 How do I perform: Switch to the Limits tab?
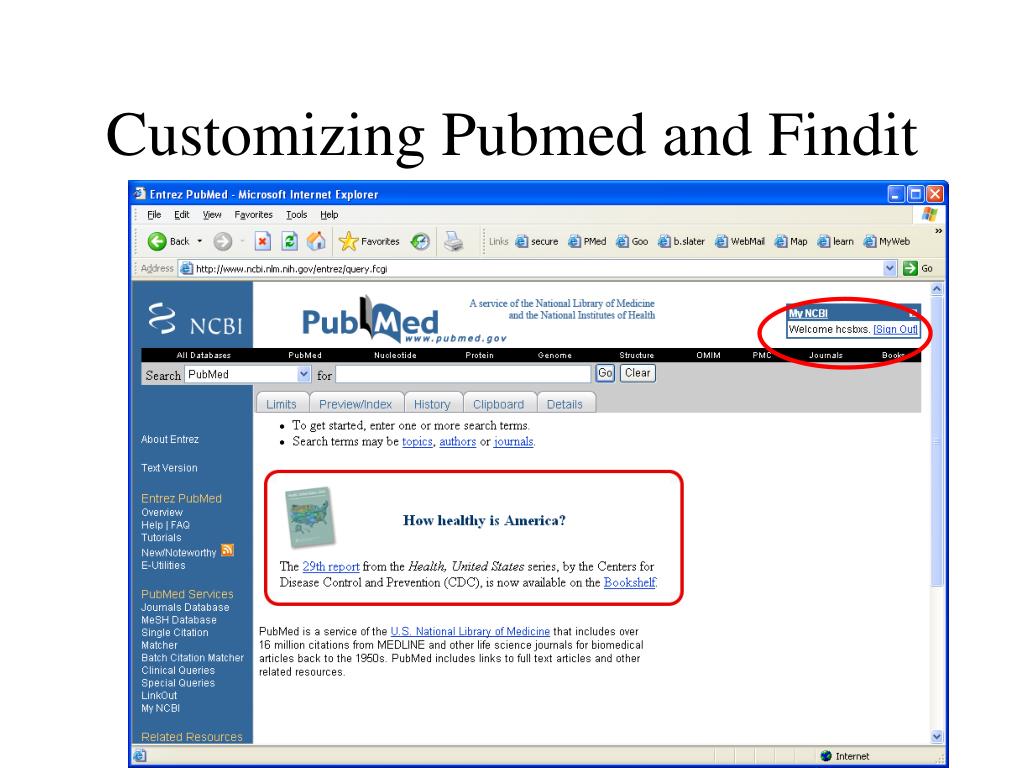[x=281, y=404]
